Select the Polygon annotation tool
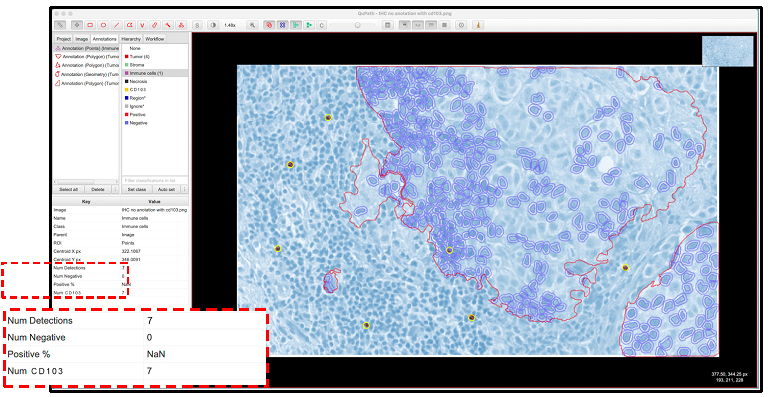Viewport: 770px width, 397px height. coord(130,25)
